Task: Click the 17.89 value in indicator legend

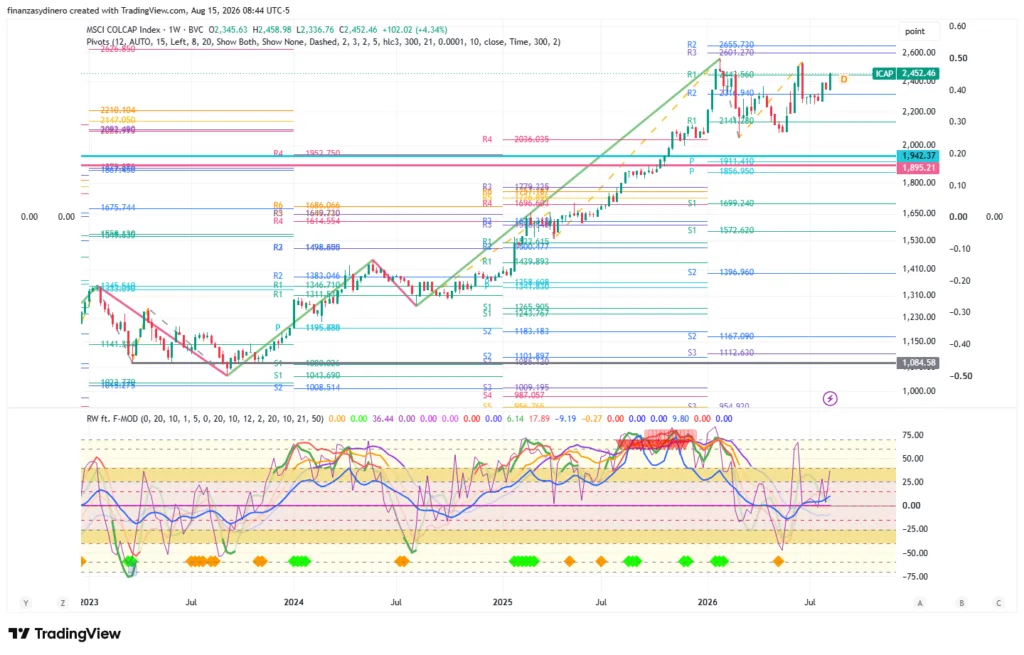Action: click(539, 419)
